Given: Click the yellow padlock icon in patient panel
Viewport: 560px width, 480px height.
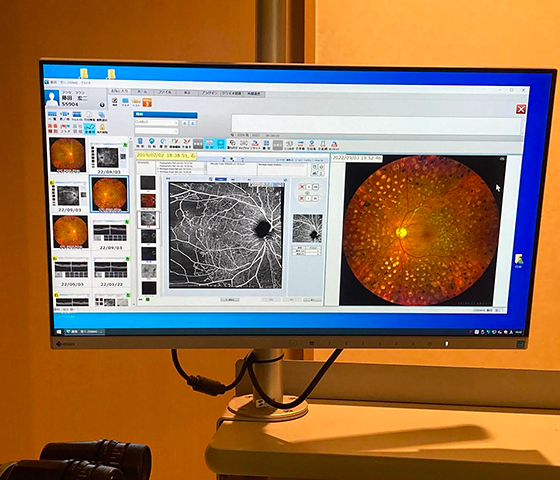Looking at the screenshot, I should [x=102, y=127].
